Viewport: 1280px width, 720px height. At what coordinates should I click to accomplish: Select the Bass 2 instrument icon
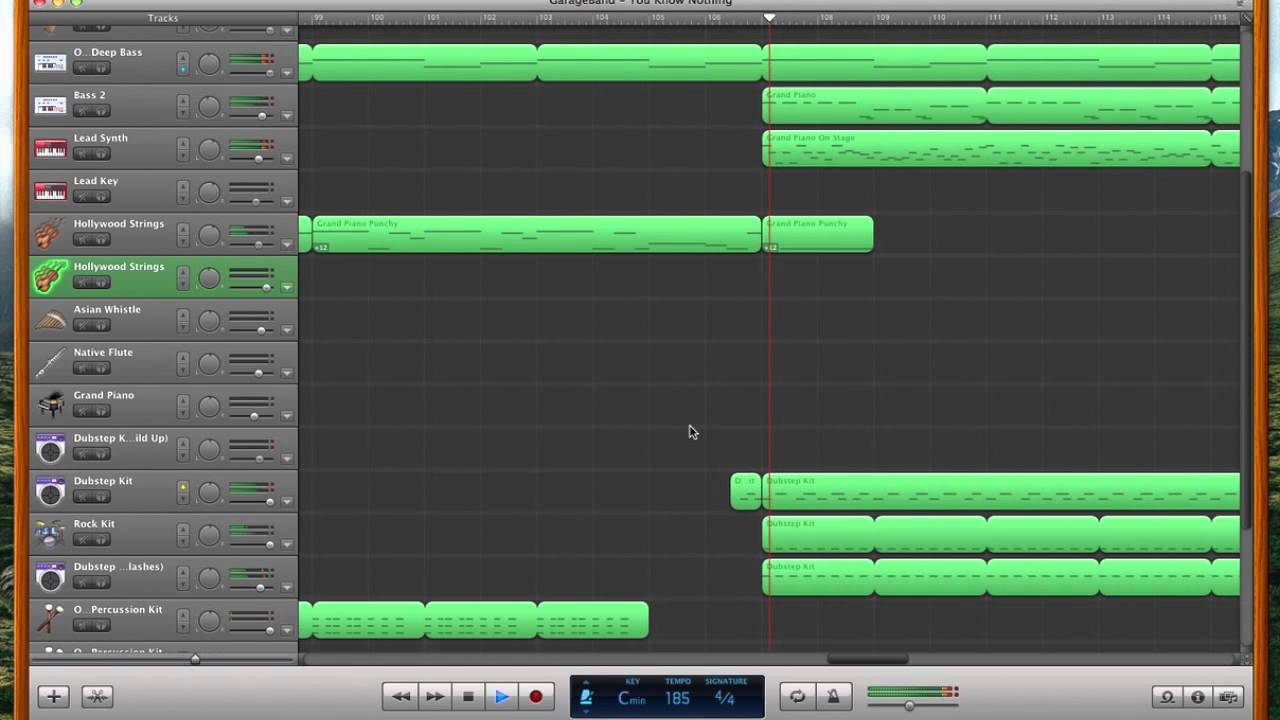click(50, 106)
